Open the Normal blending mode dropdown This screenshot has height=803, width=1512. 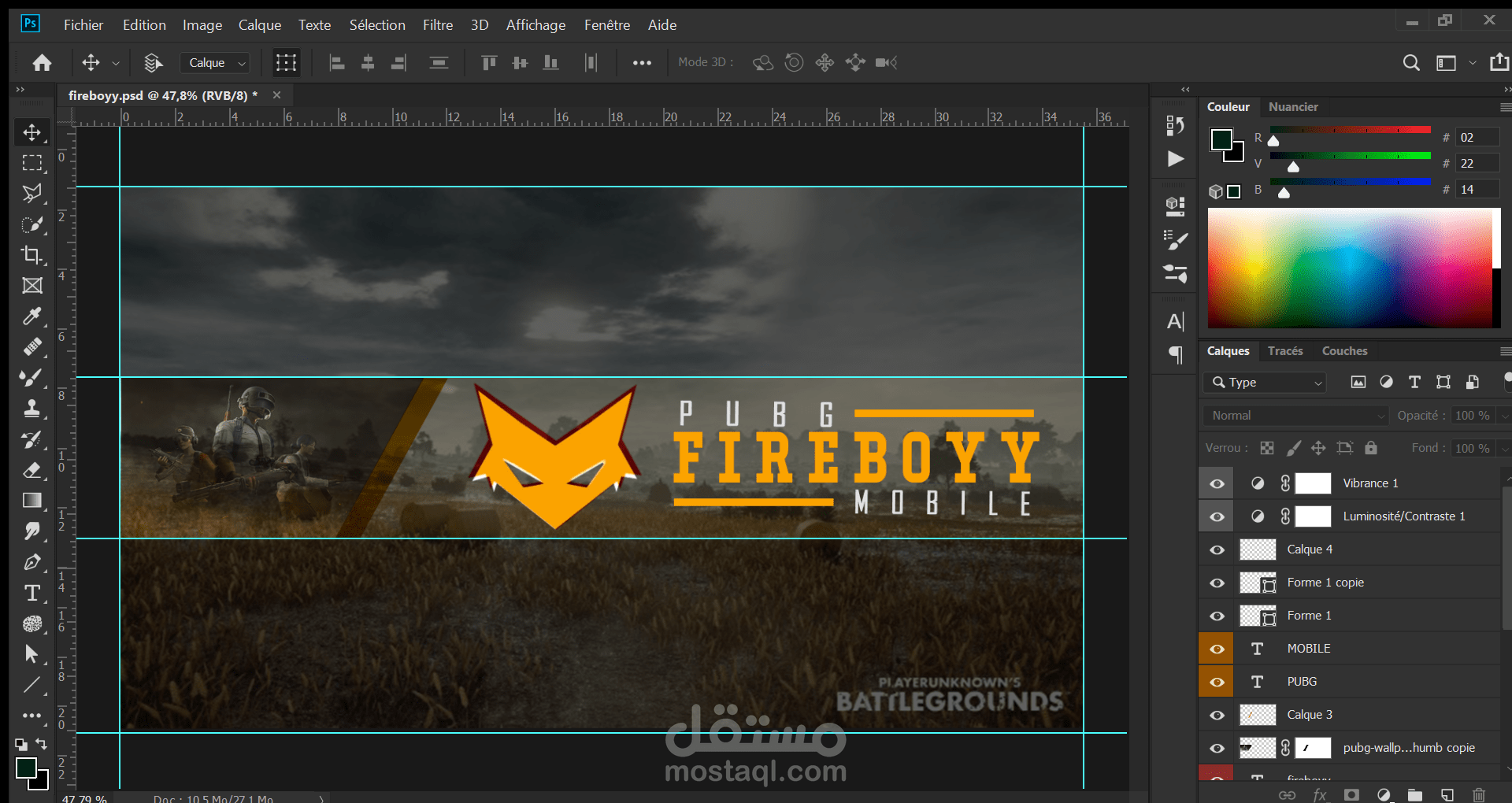pyautogui.click(x=1295, y=415)
